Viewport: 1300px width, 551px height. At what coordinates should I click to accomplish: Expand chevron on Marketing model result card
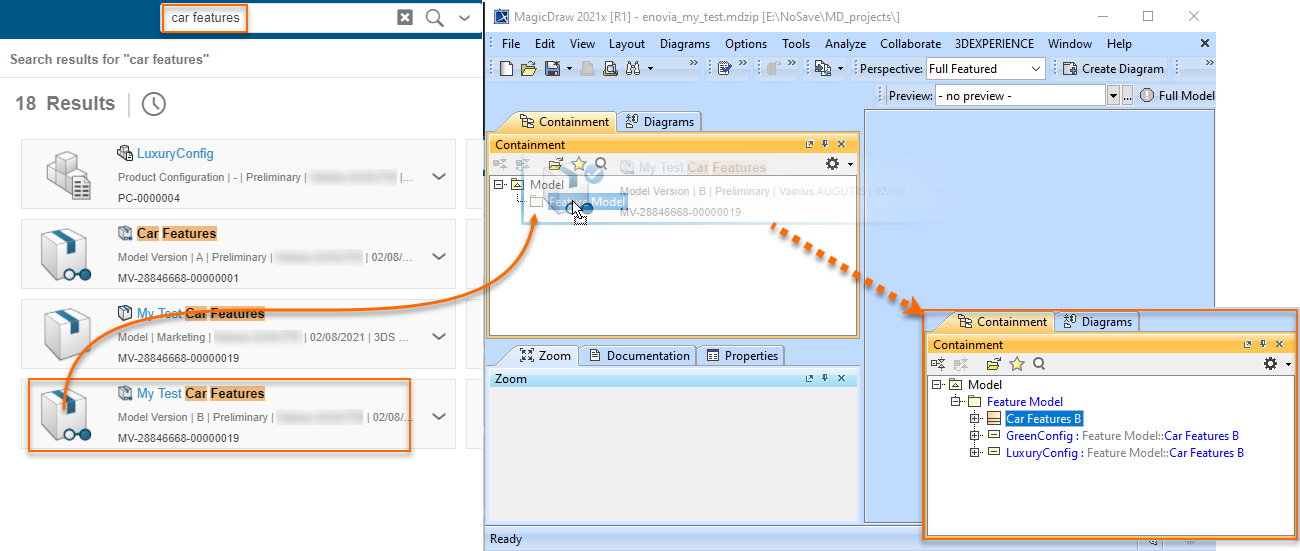(438, 337)
